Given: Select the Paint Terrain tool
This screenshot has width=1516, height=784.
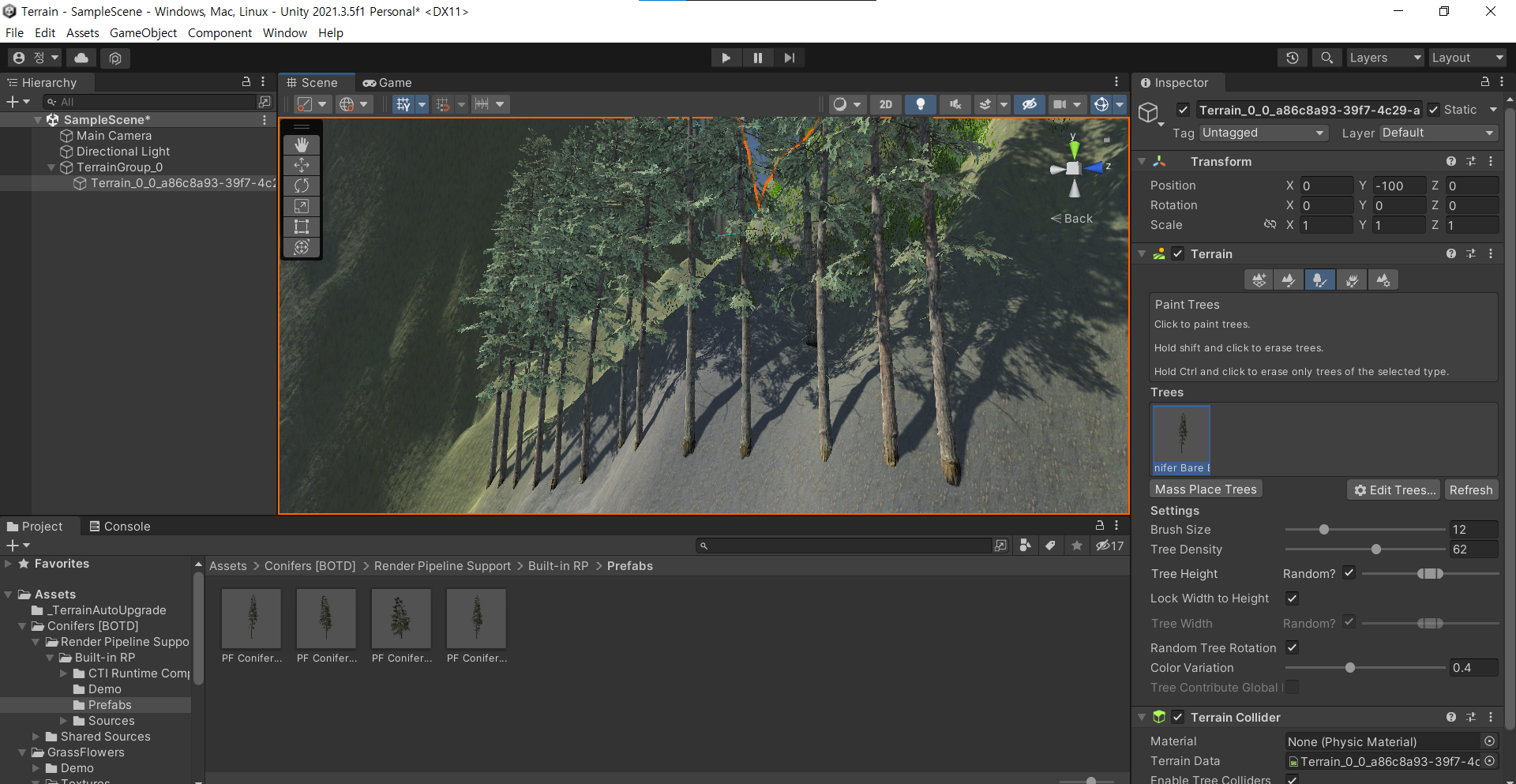Looking at the screenshot, I should 1289,279.
